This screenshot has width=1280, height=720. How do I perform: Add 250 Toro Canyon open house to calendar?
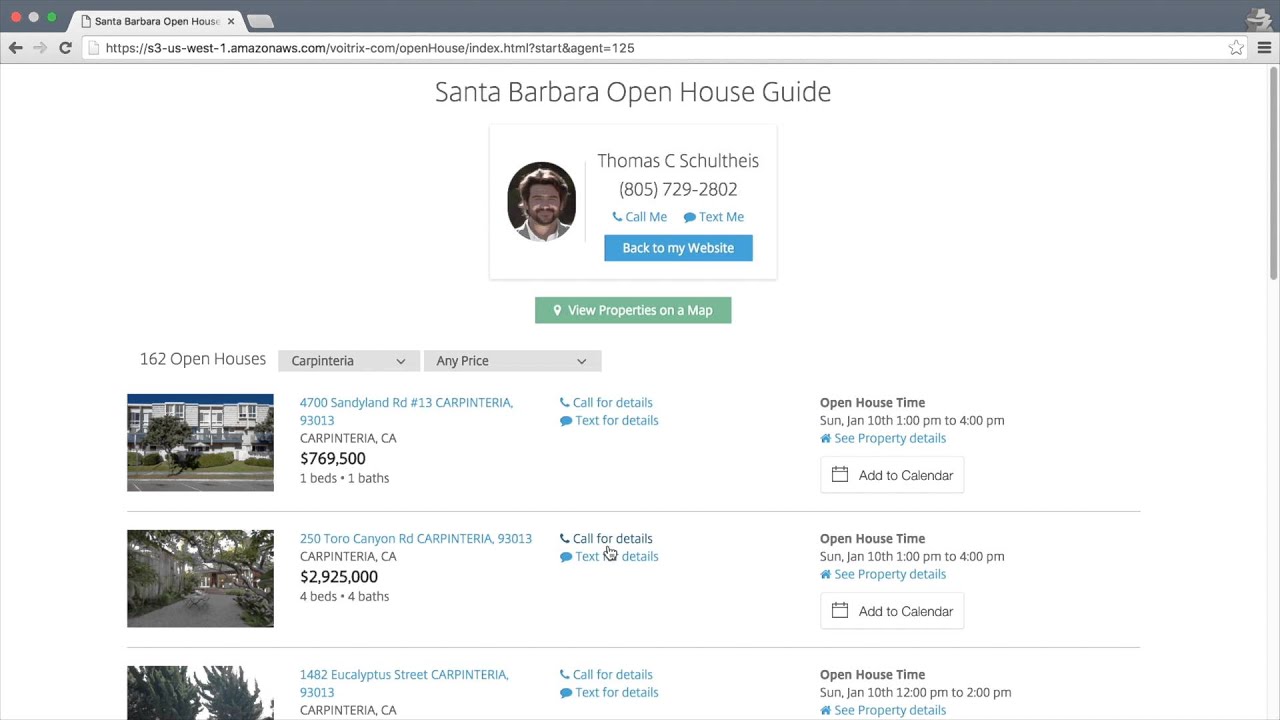tap(892, 611)
